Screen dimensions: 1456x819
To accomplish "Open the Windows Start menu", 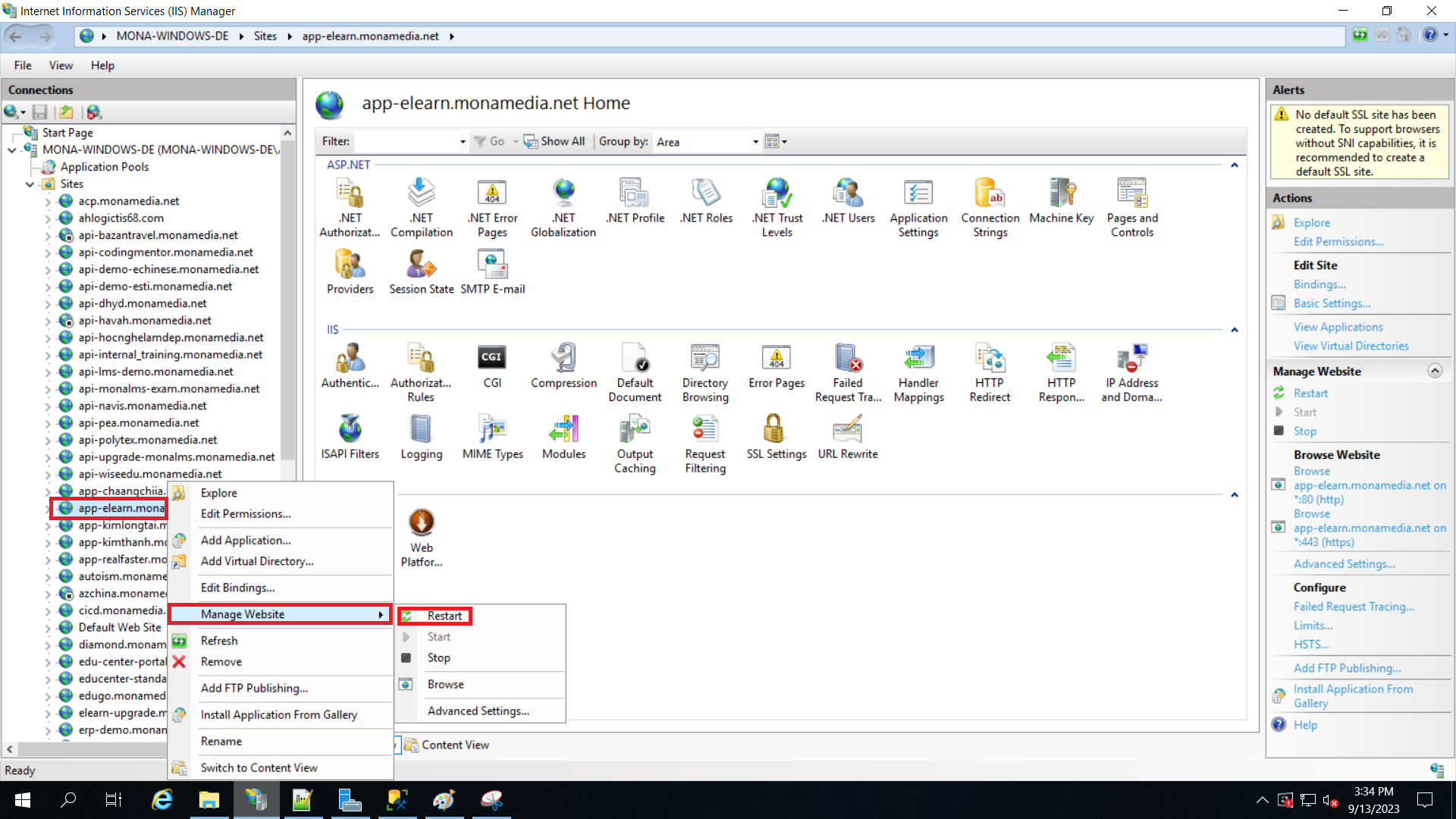I will [23, 800].
